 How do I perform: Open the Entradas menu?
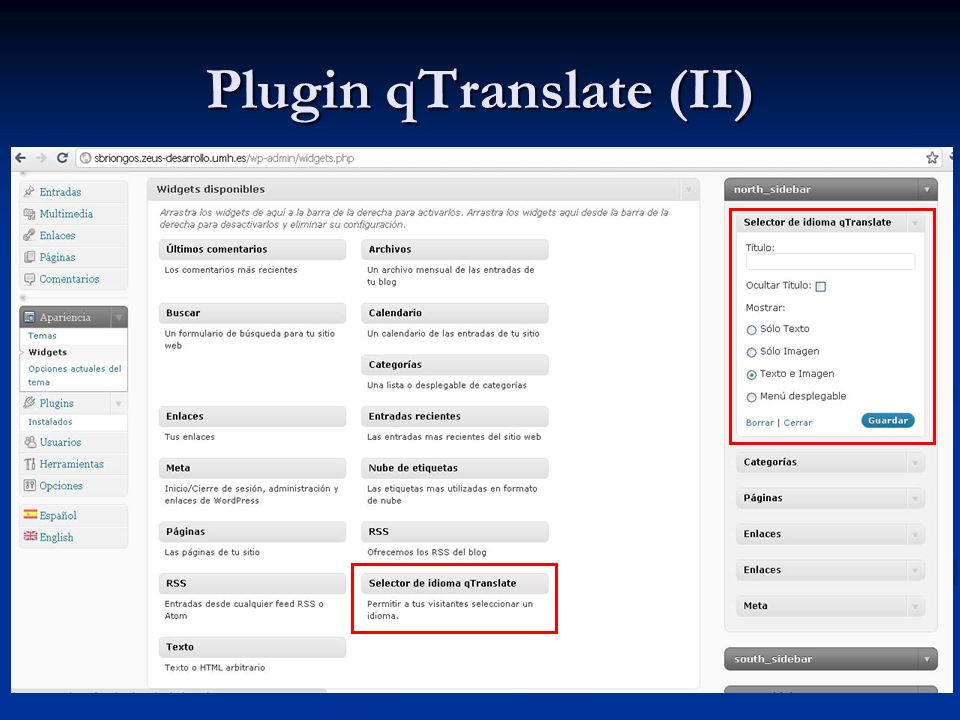(x=60, y=192)
